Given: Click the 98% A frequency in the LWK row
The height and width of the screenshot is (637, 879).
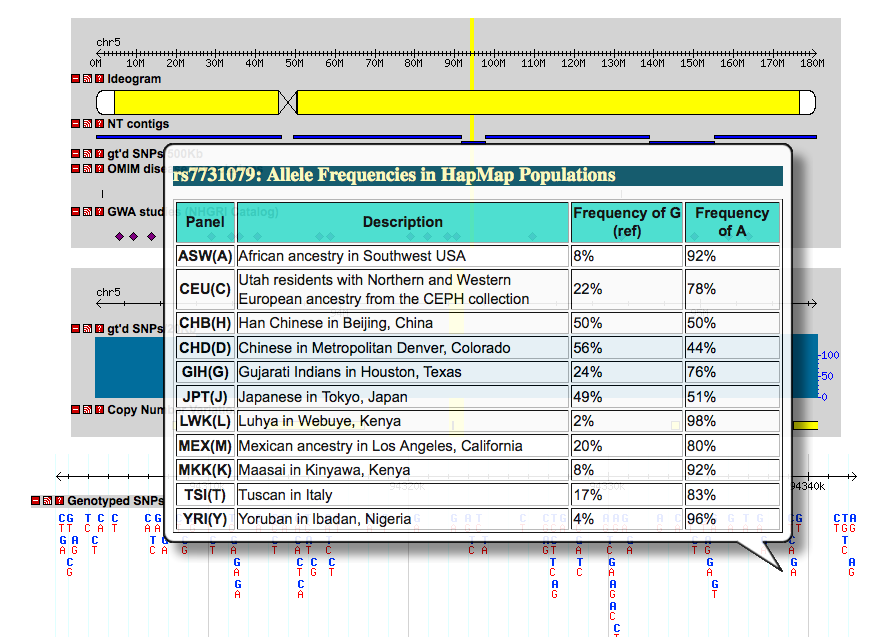Looking at the screenshot, I should pyautogui.click(x=701, y=421).
